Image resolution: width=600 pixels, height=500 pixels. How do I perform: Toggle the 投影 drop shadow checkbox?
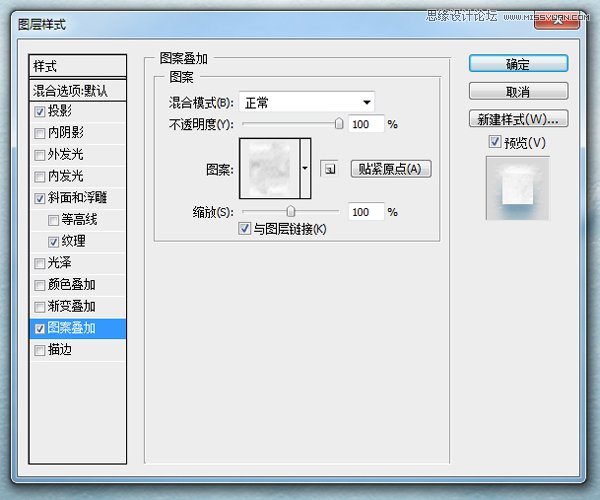tap(40, 112)
